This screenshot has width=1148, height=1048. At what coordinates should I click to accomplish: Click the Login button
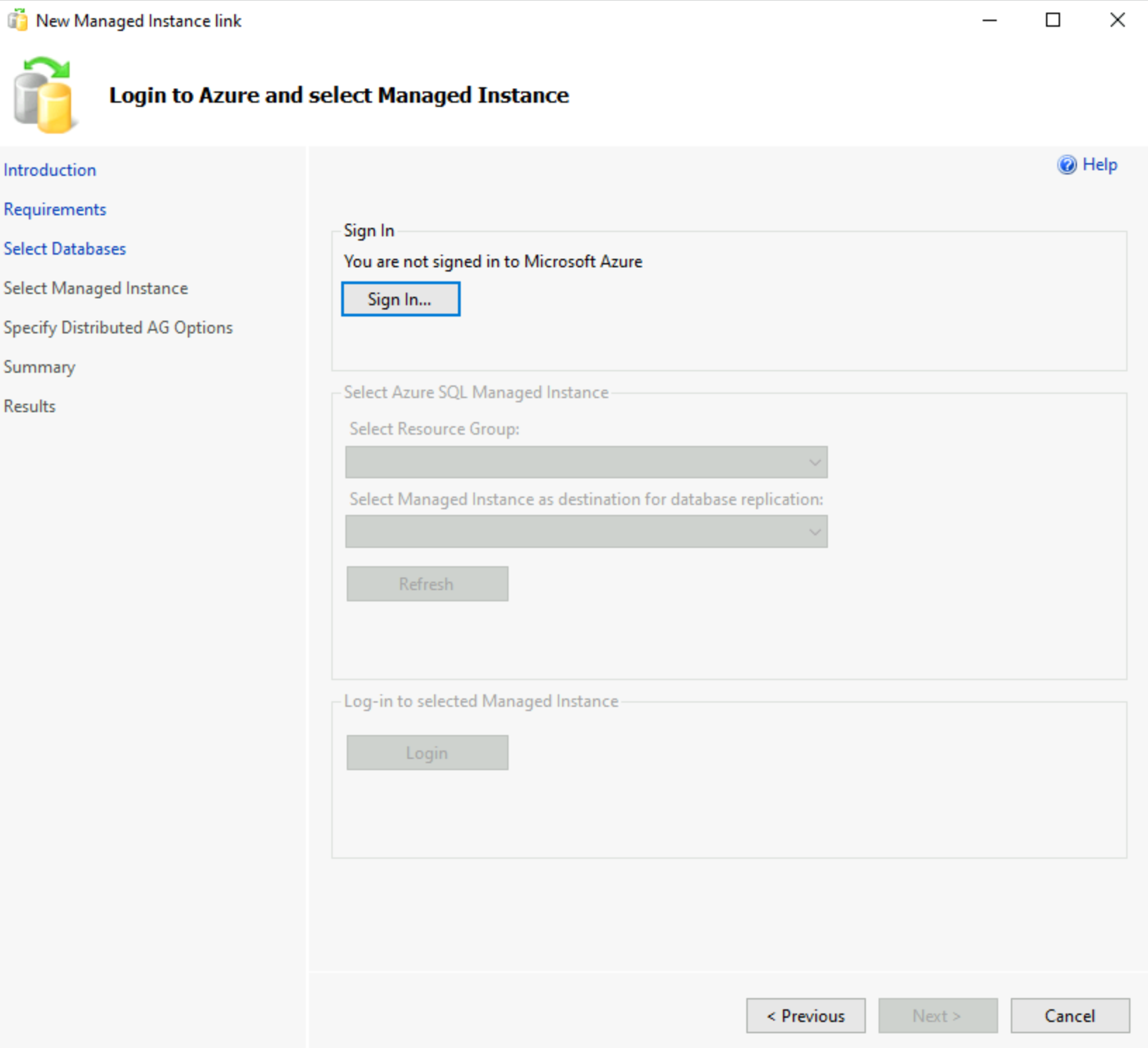click(426, 752)
